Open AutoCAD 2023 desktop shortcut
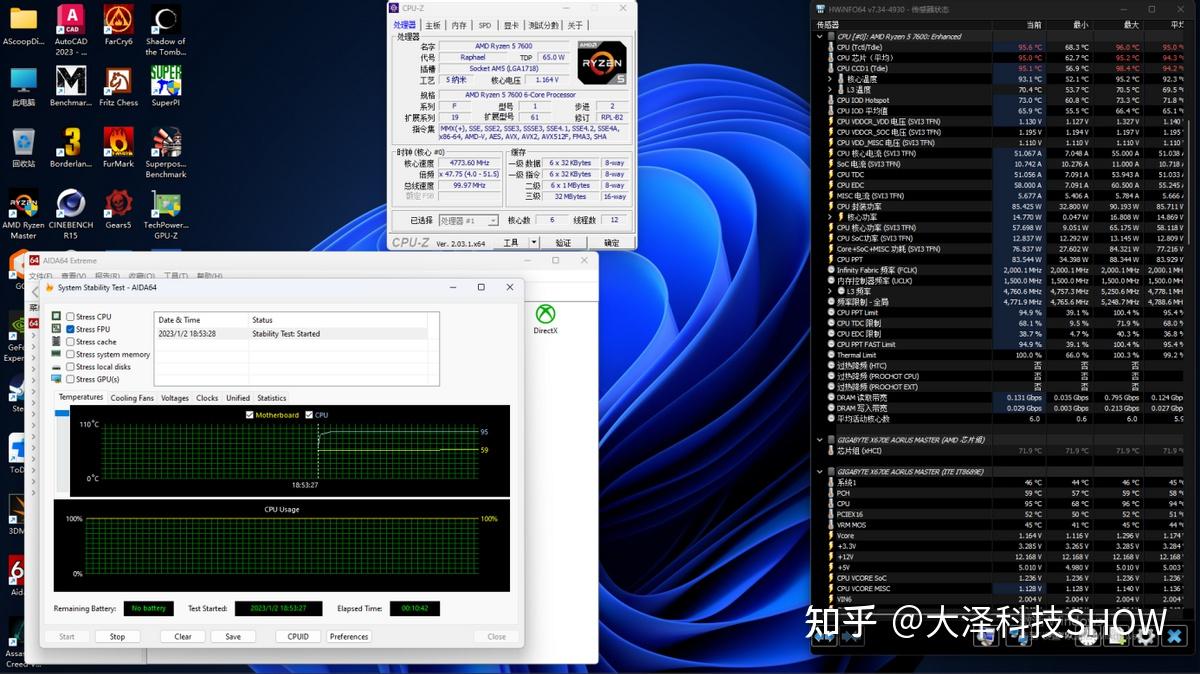Image resolution: width=1200 pixels, height=674 pixels. coord(70,28)
